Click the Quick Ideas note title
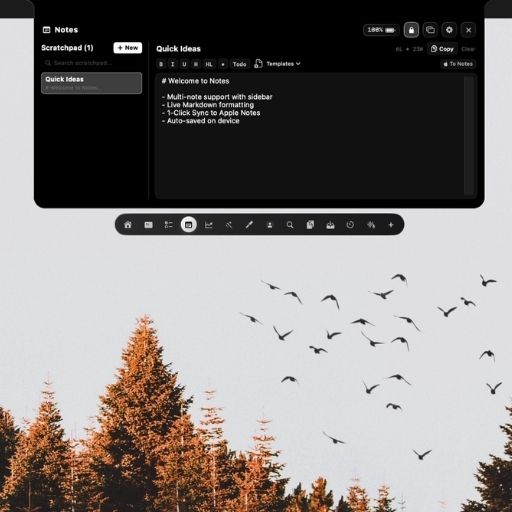The image size is (512, 512). click(x=178, y=49)
